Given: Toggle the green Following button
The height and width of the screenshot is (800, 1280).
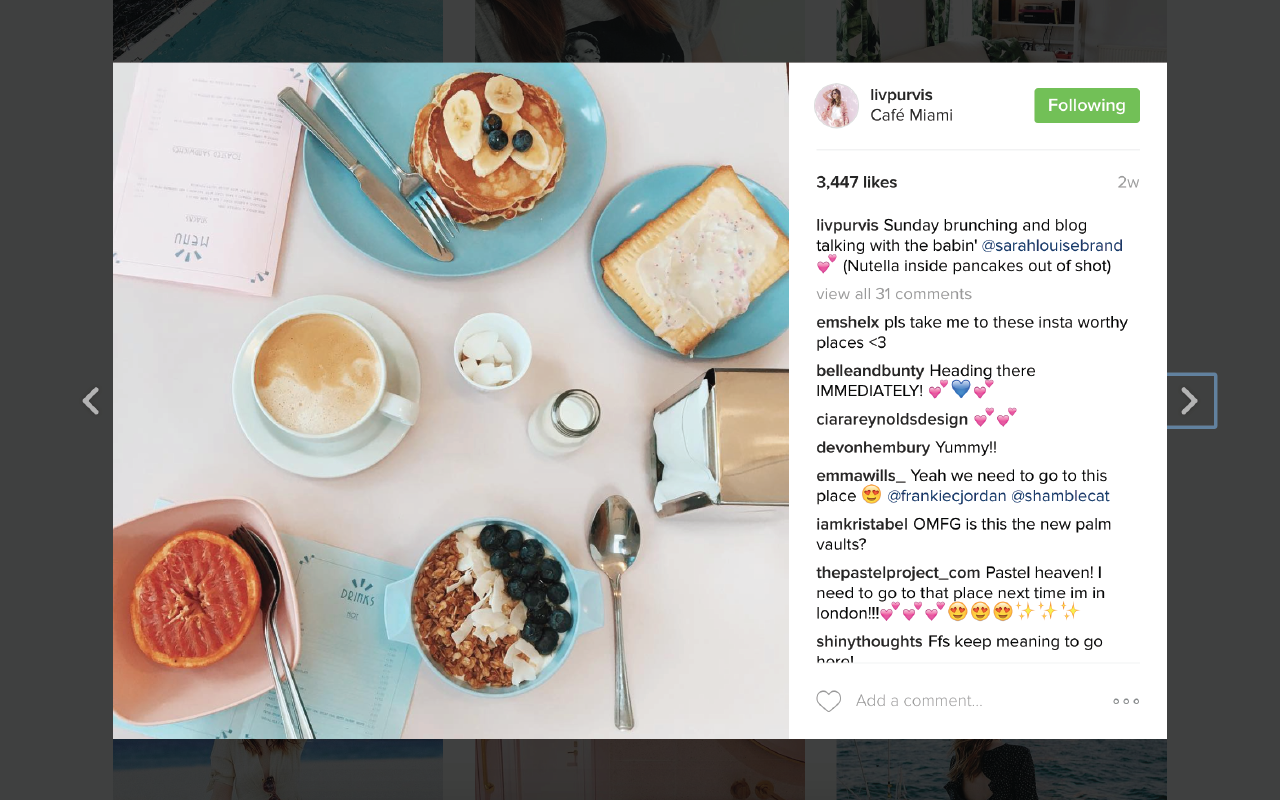Looking at the screenshot, I should tap(1087, 105).
